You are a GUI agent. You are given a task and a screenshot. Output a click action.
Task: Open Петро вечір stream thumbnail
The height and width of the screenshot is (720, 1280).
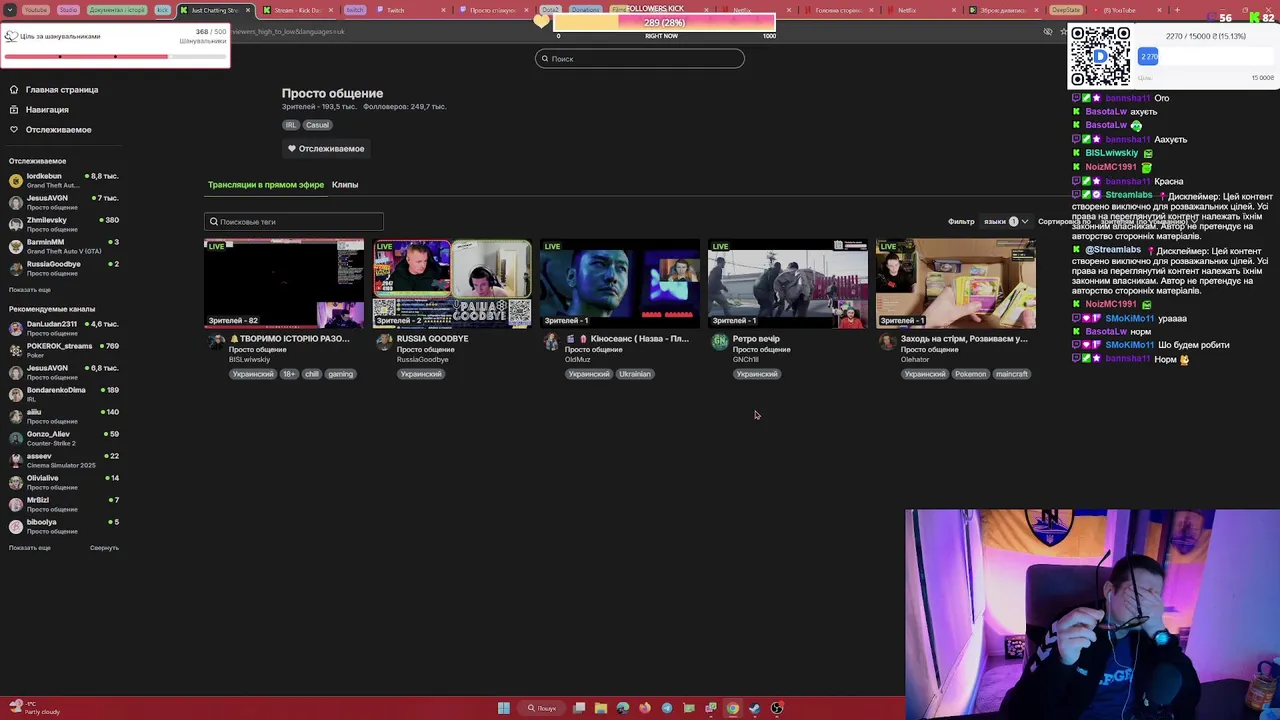(x=788, y=284)
